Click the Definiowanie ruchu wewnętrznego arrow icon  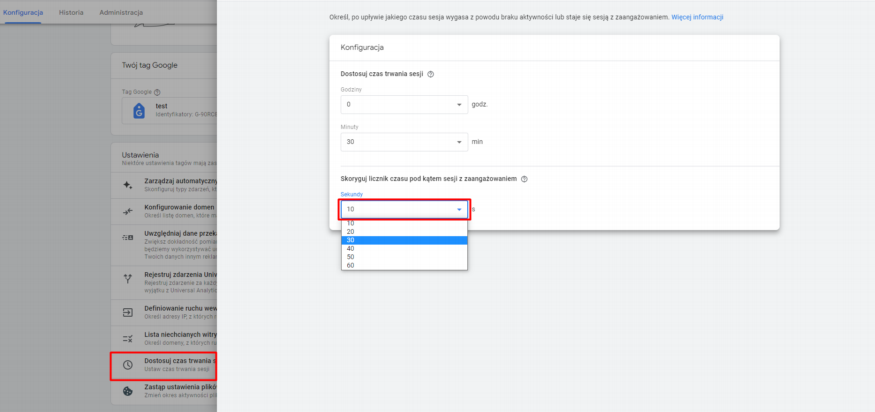(127, 312)
